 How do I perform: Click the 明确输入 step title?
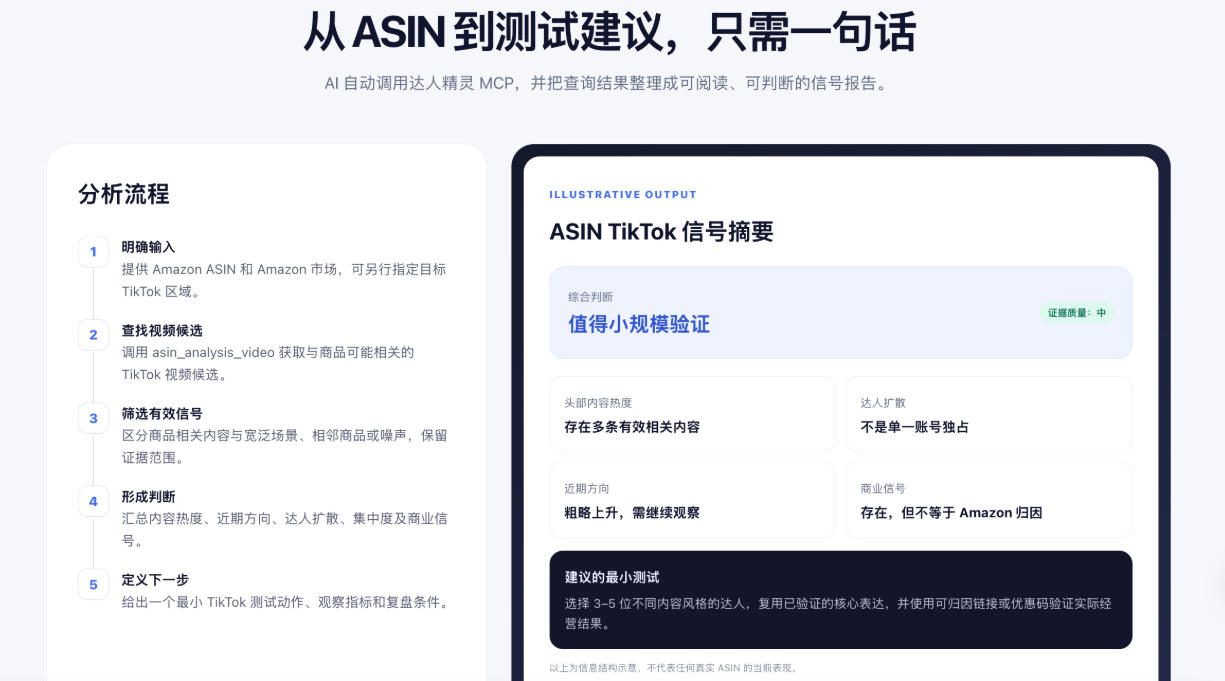pyautogui.click(x=149, y=246)
